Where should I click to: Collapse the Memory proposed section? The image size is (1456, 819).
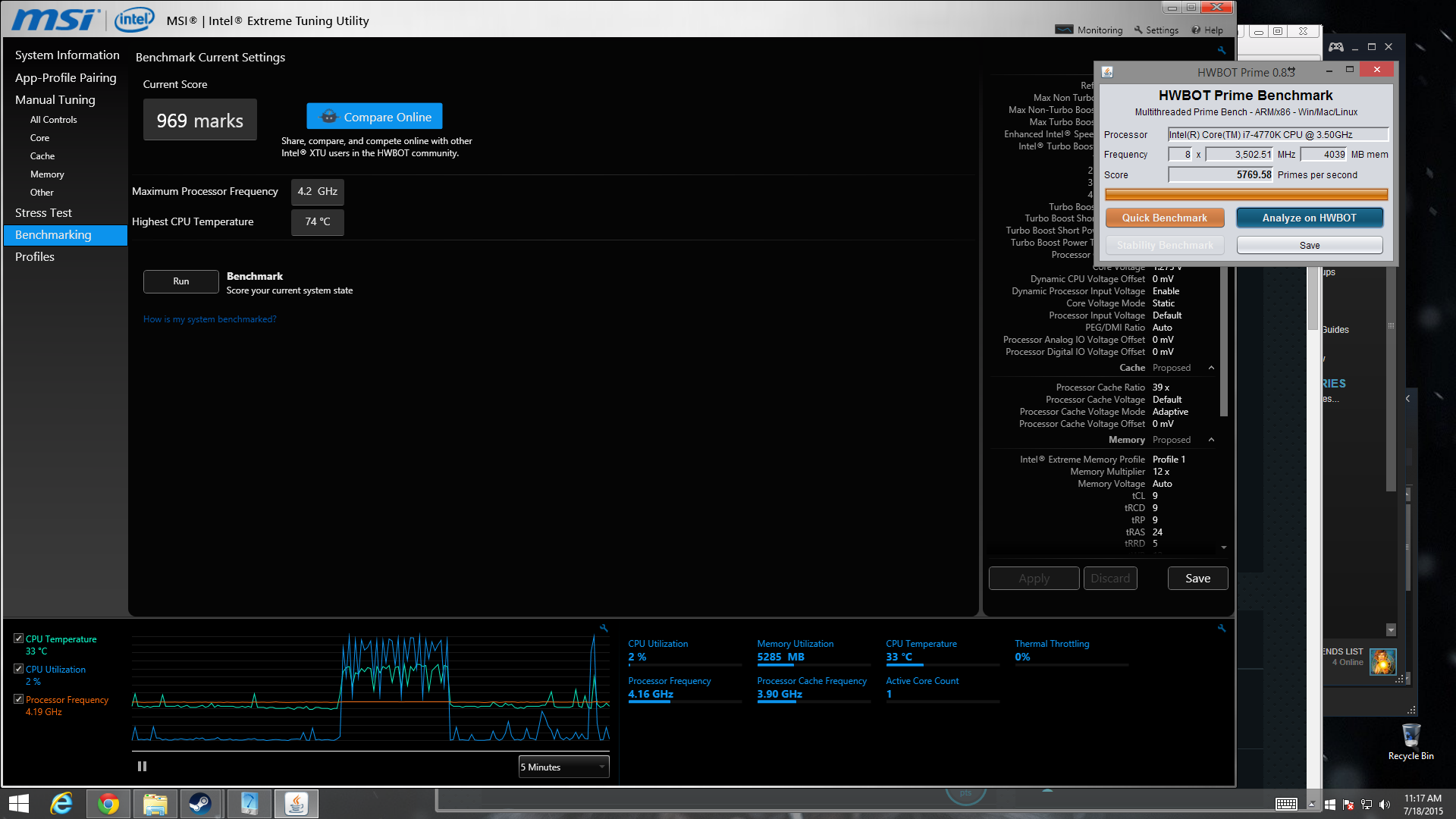(x=1211, y=440)
